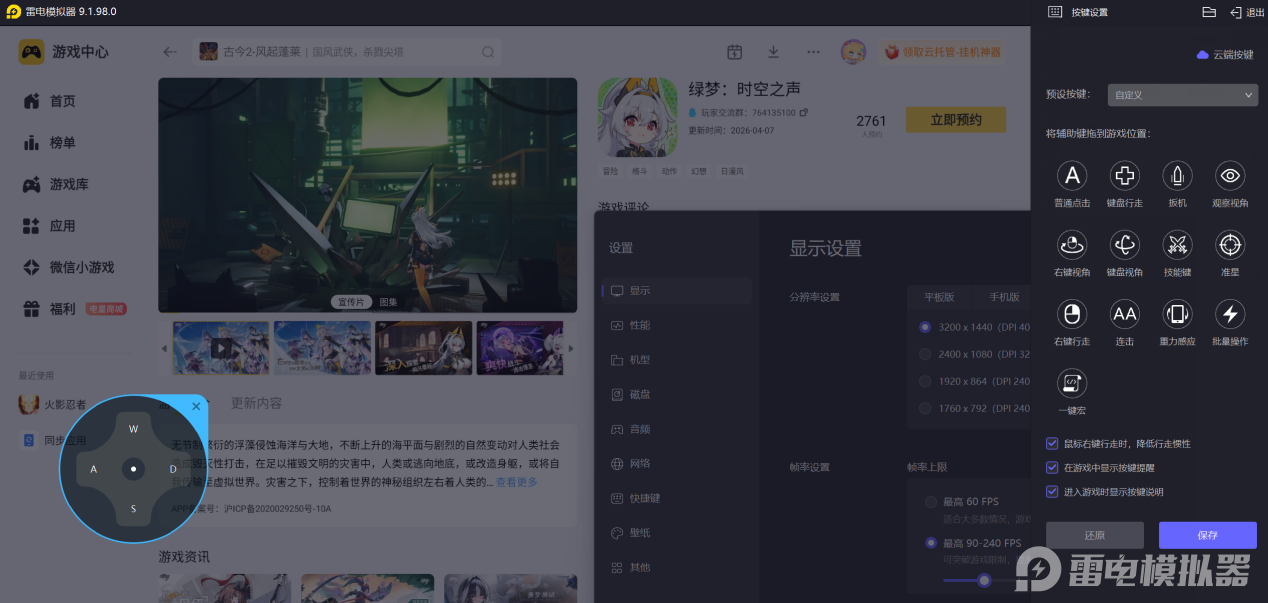
Task: Remove the WASD walking pad with its X
Action: [196, 406]
